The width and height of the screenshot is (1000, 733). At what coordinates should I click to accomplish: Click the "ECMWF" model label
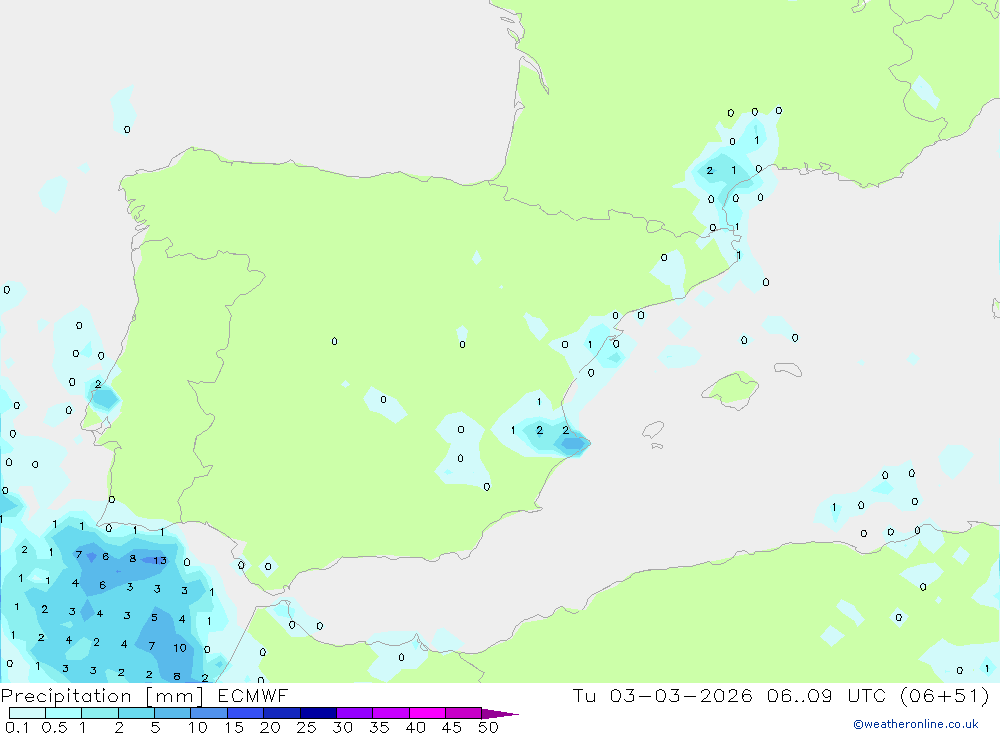(253, 695)
